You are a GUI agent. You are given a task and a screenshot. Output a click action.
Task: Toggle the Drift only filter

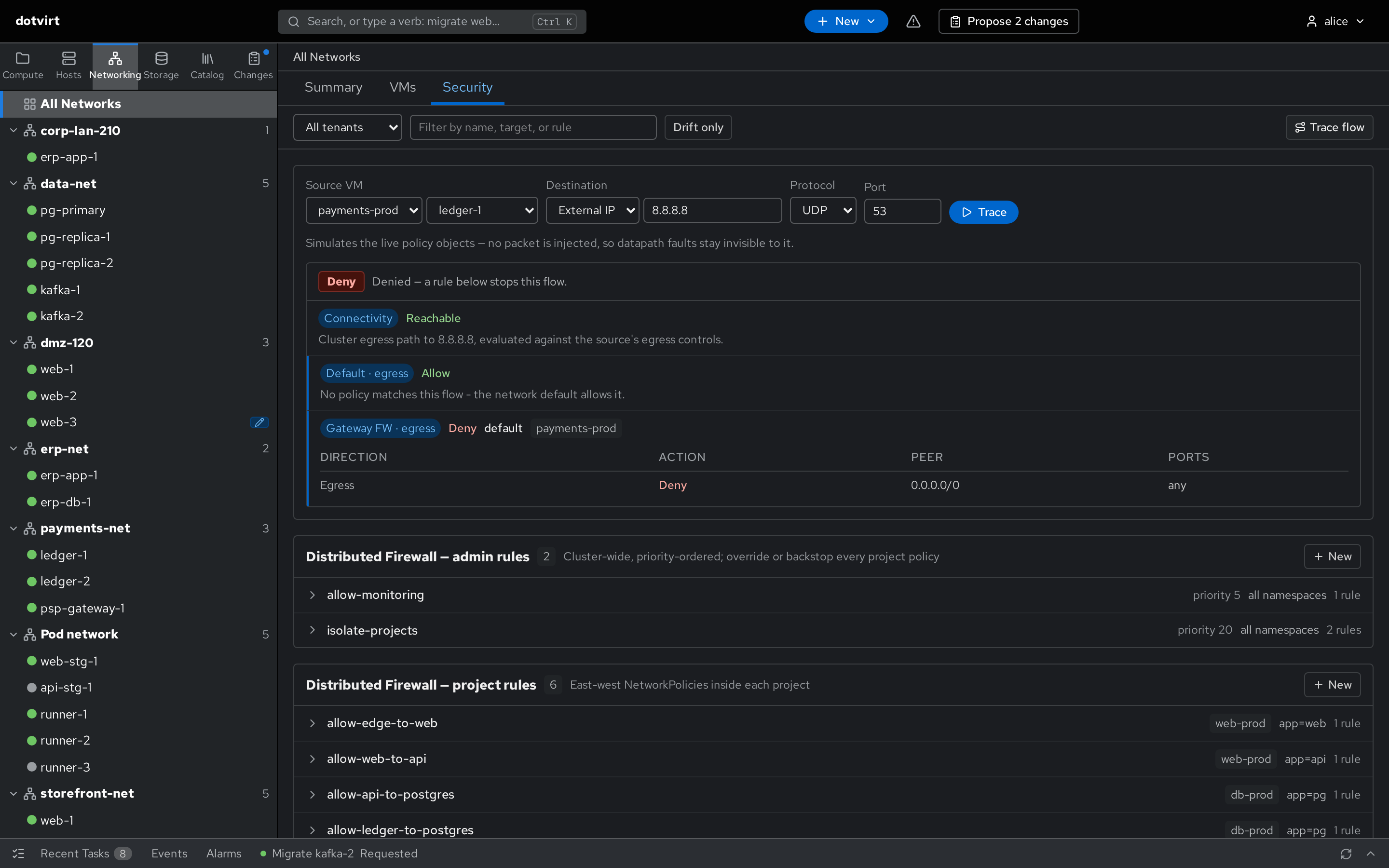(x=698, y=127)
